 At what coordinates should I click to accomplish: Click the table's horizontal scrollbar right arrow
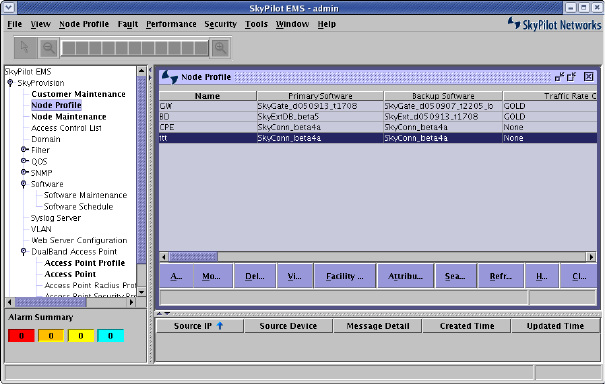[x=591, y=257]
